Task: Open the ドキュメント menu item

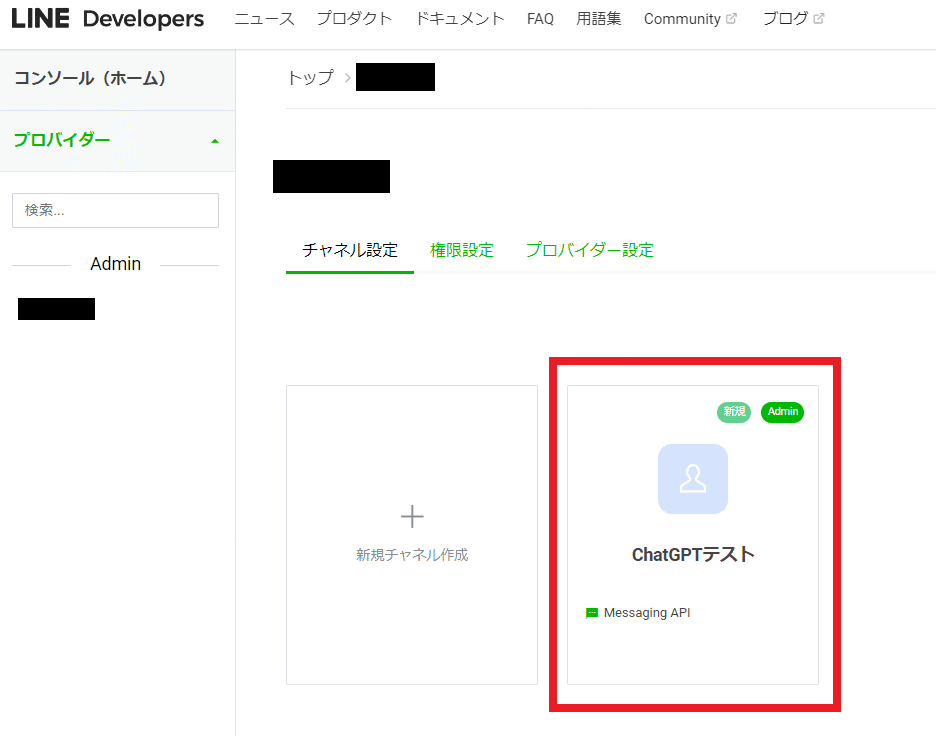Action: [x=460, y=19]
